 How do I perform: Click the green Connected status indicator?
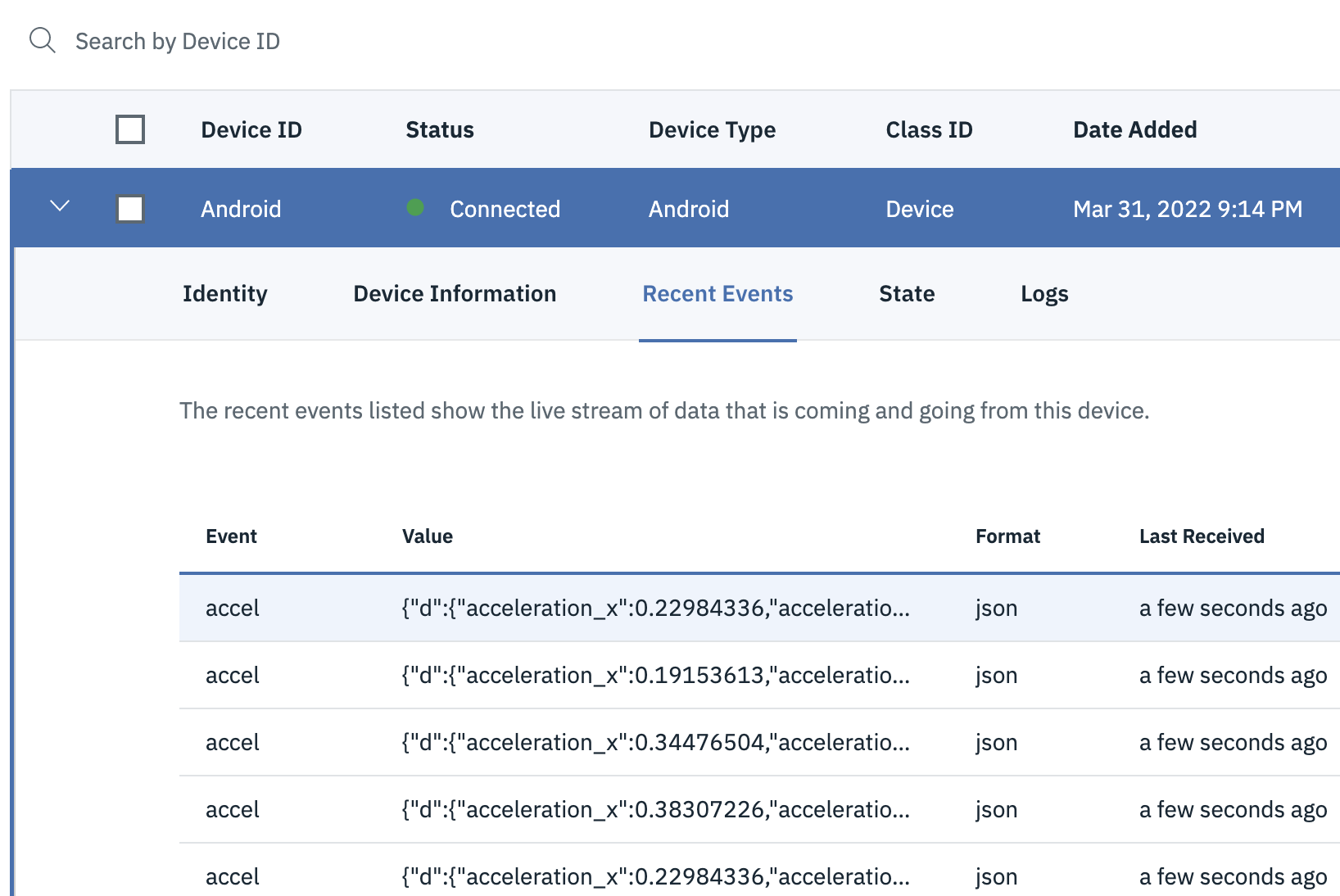(x=417, y=208)
